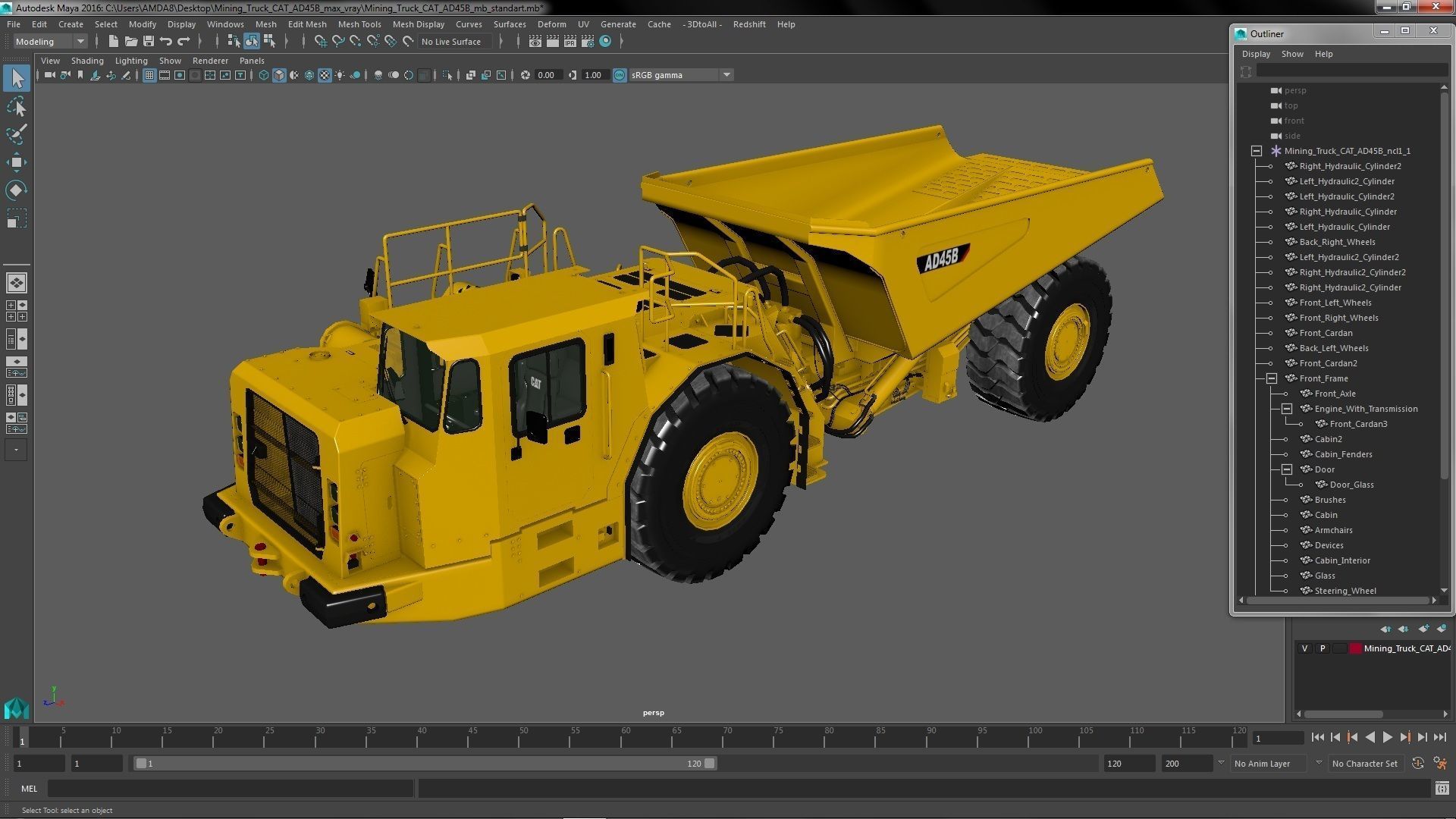Image resolution: width=1456 pixels, height=819 pixels.
Task: Toggle color management ON button
Action: 620,75
